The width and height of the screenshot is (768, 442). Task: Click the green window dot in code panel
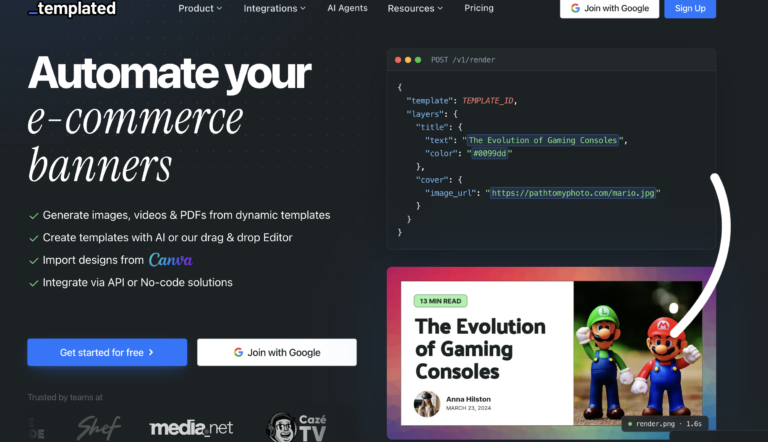coord(418,60)
